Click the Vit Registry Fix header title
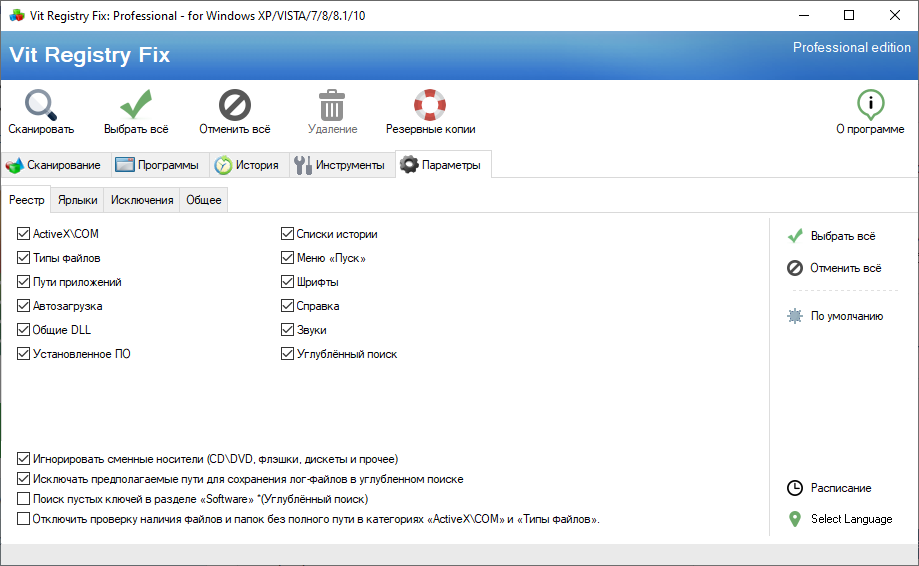This screenshot has width=919, height=566. pos(90,54)
